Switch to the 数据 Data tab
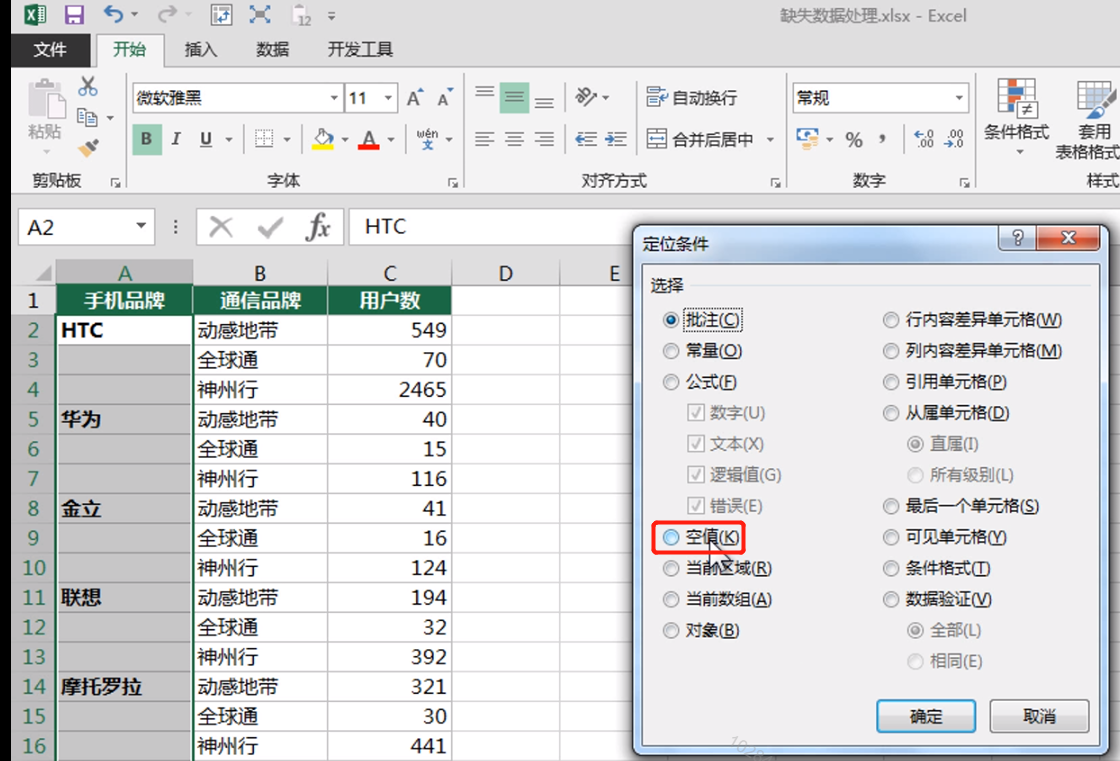 click(272, 49)
